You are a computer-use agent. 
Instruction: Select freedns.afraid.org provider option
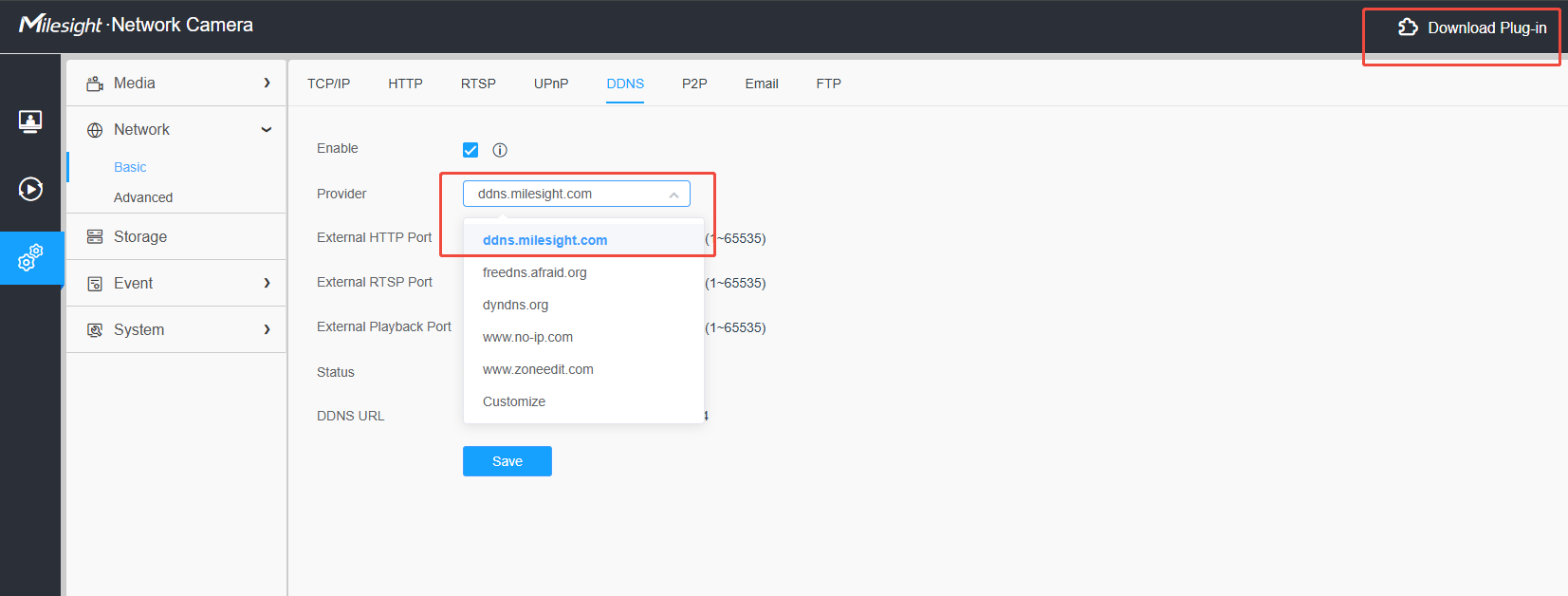(x=583, y=272)
